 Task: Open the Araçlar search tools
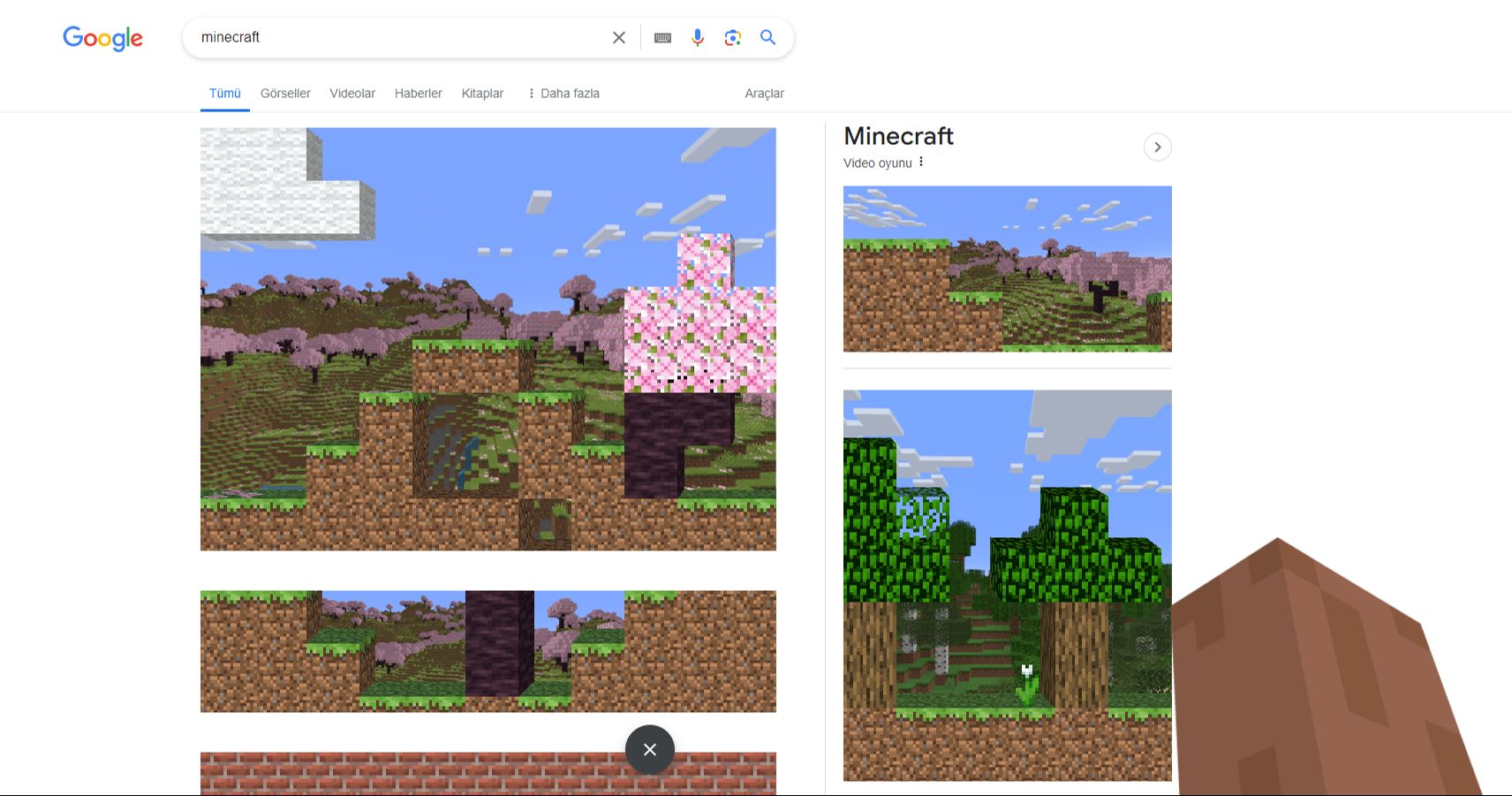coord(764,94)
